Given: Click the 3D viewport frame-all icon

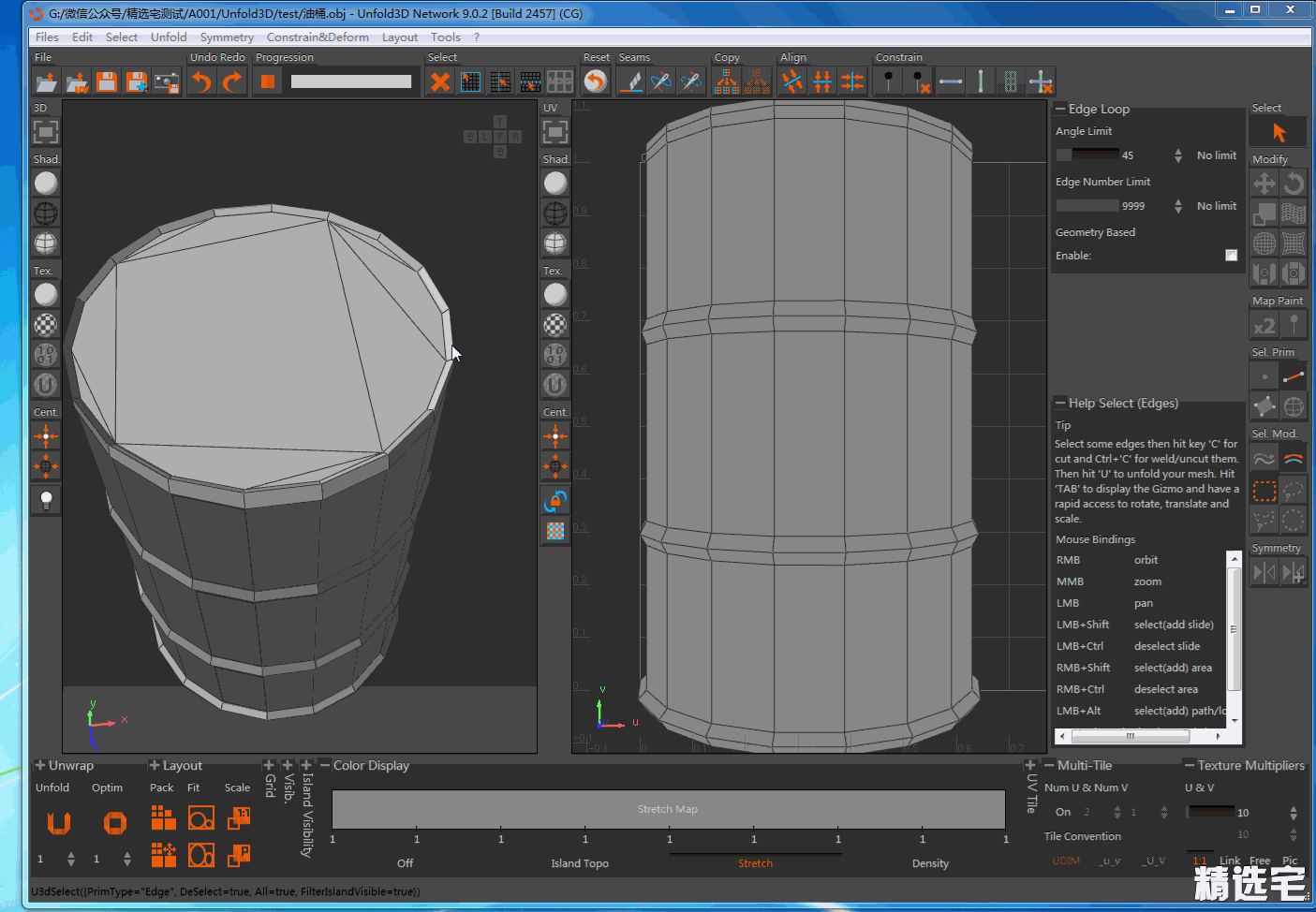Looking at the screenshot, I should [x=46, y=132].
